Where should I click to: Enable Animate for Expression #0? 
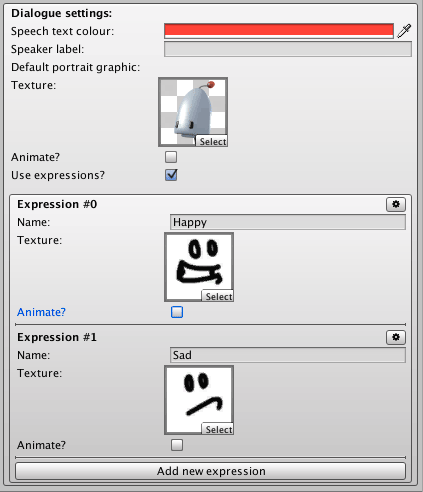point(177,312)
